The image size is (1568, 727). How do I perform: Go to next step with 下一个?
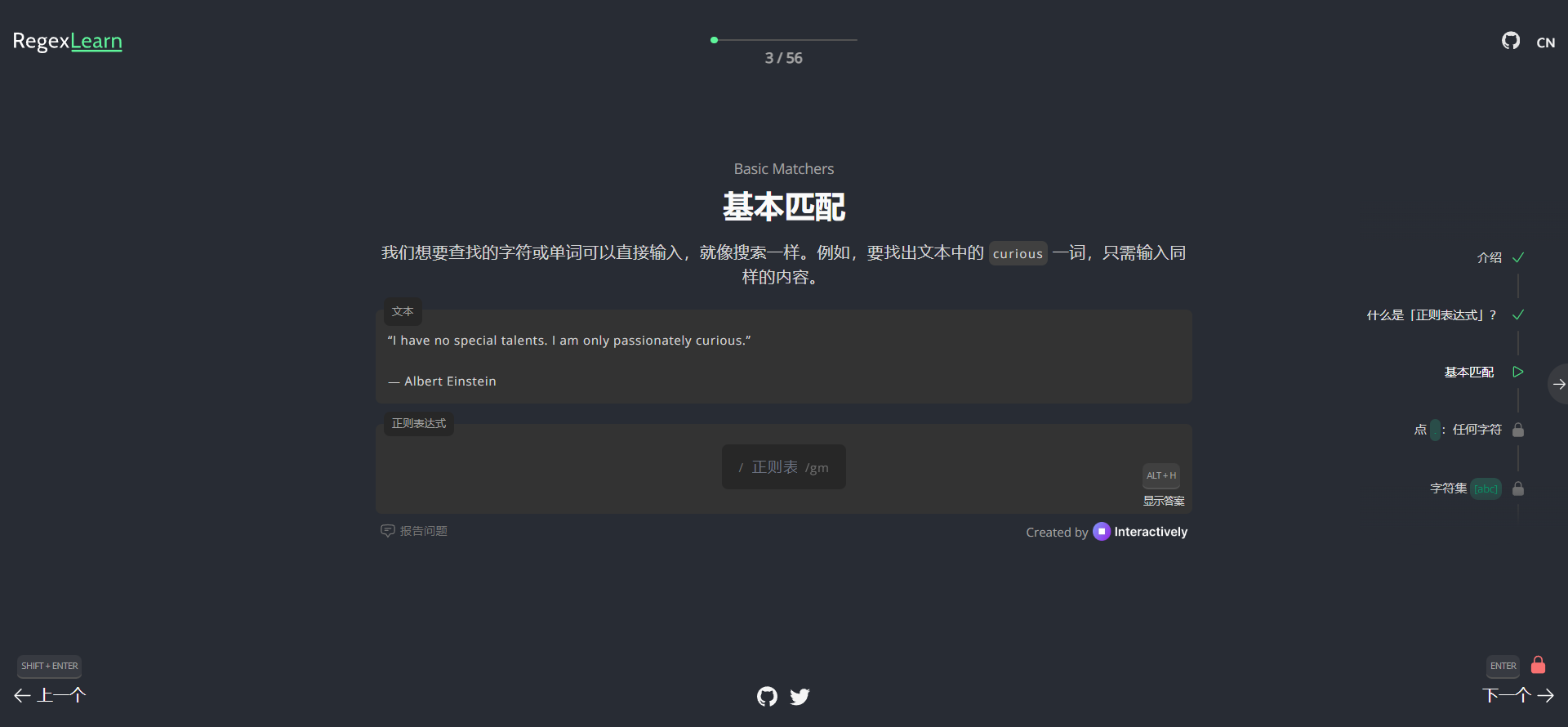click(1517, 695)
